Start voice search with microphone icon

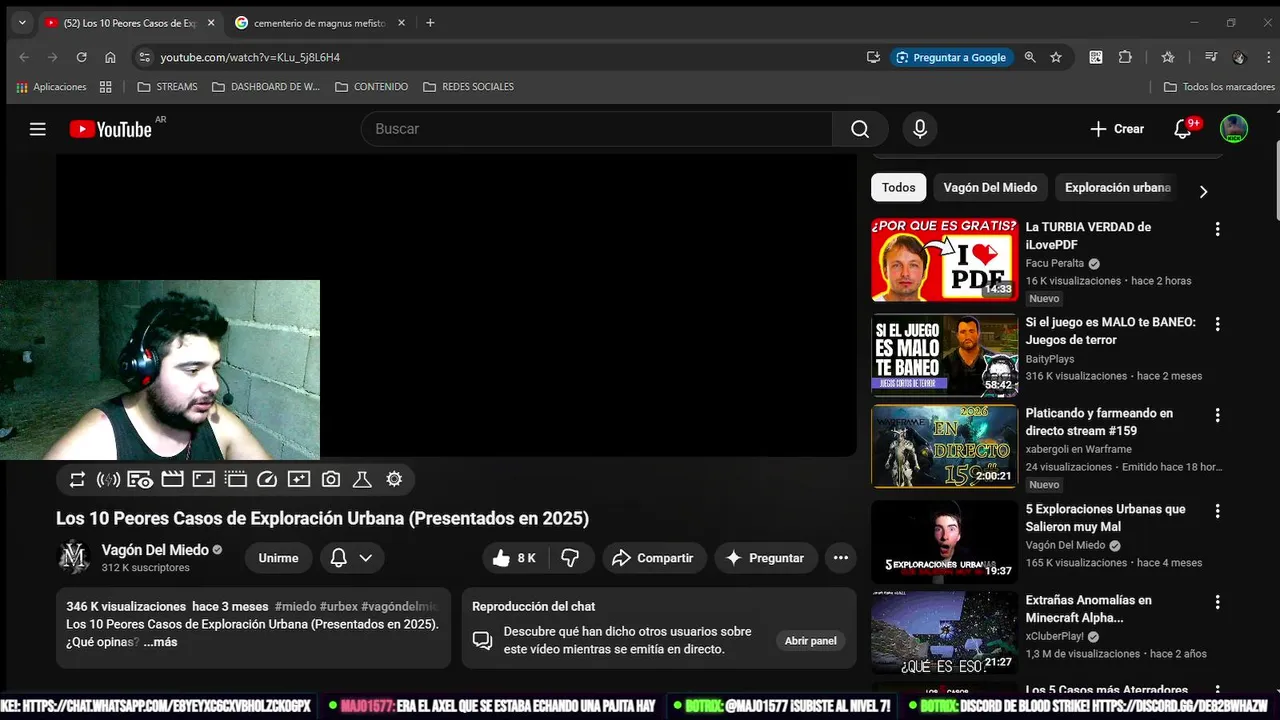[x=920, y=129]
